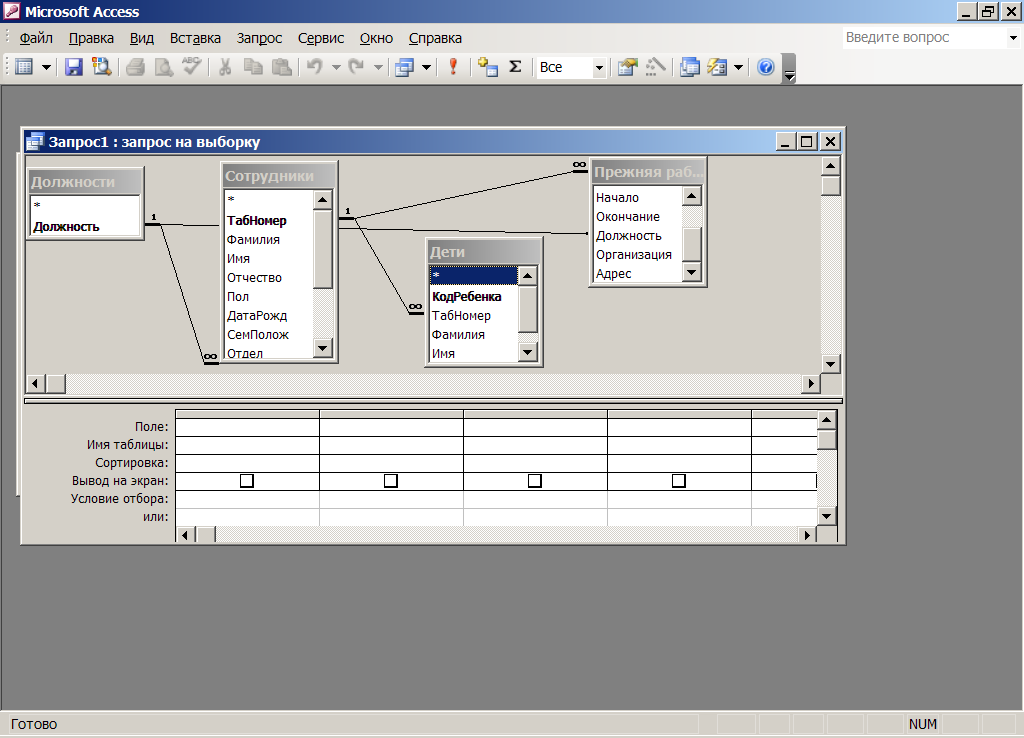Tick the show checkbox in first grid column
This screenshot has width=1024, height=738.
(247, 481)
